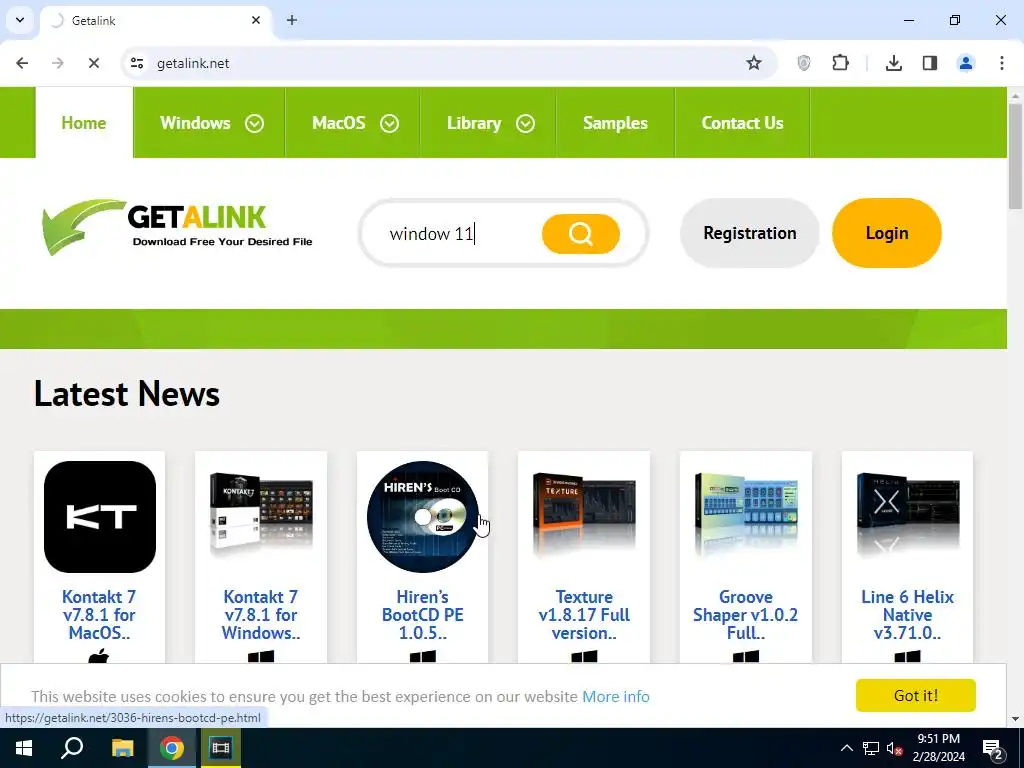Open the notification center icon

coord(992,748)
